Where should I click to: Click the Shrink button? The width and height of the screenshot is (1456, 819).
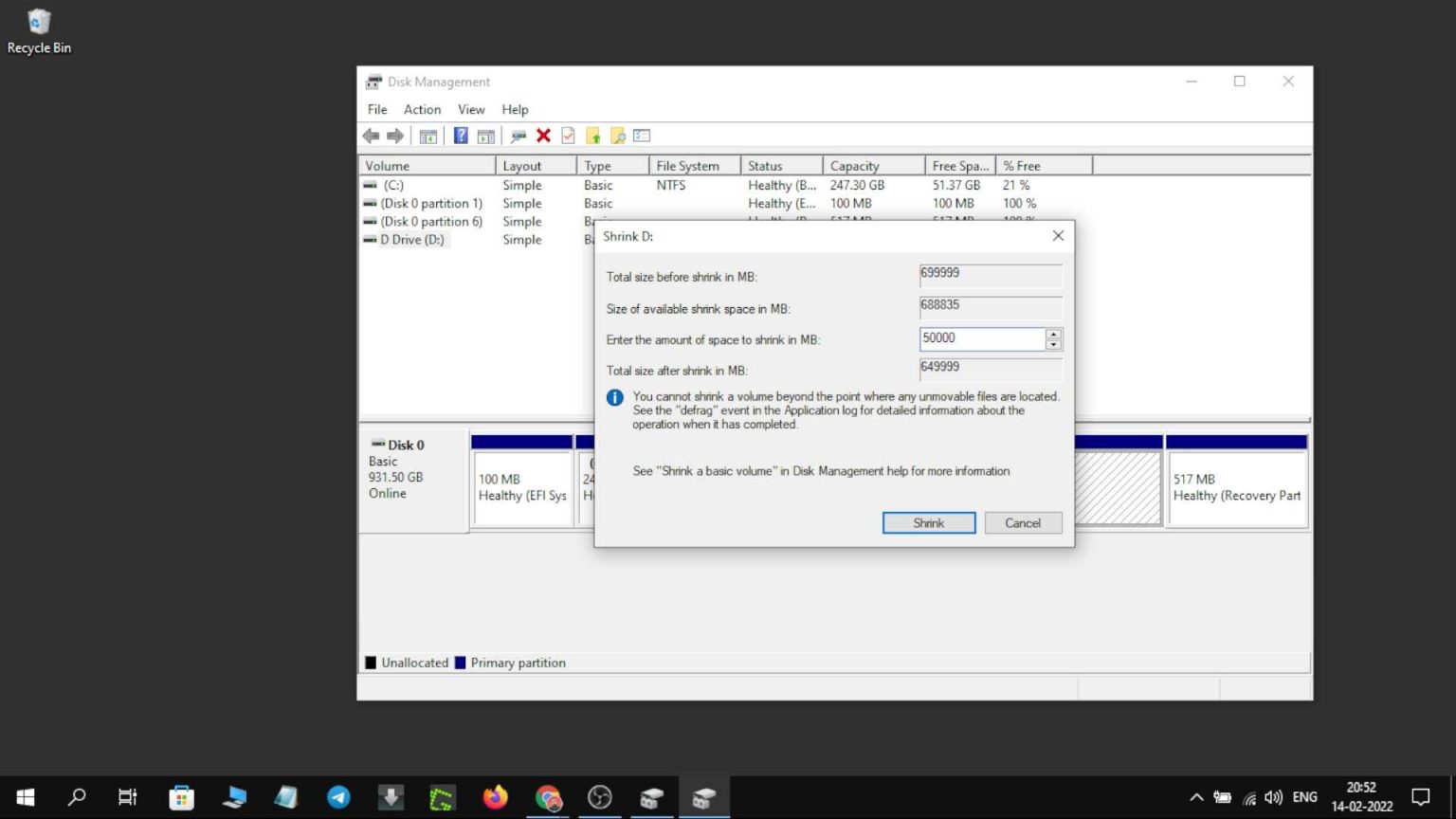coord(928,522)
